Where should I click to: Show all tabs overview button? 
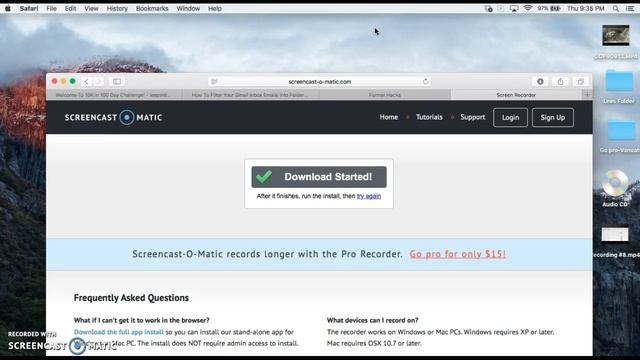pyautogui.click(x=580, y=82)
